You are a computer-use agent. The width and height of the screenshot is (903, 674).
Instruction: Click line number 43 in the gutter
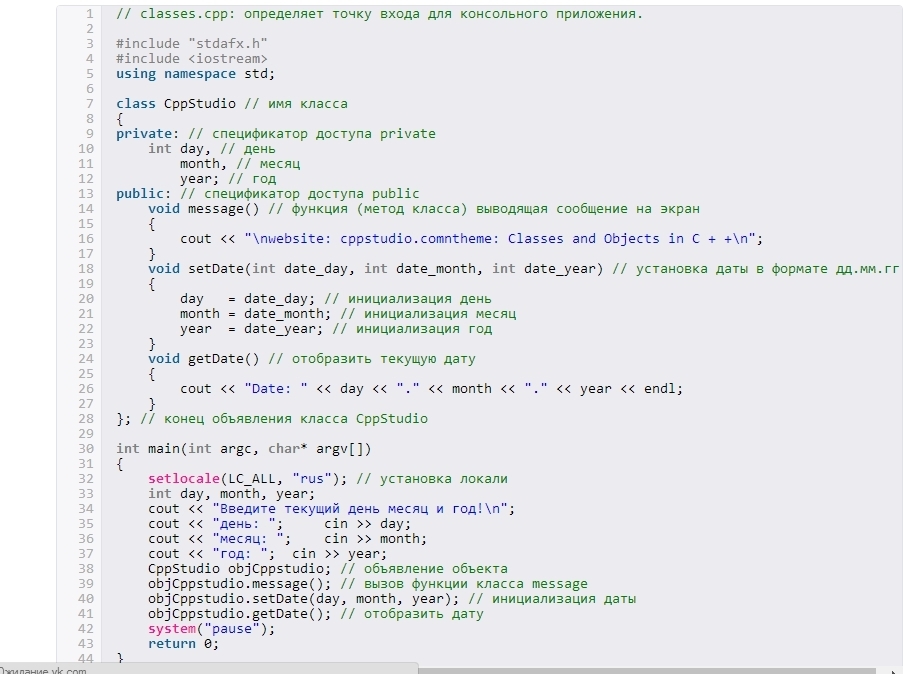click(86, 643)
